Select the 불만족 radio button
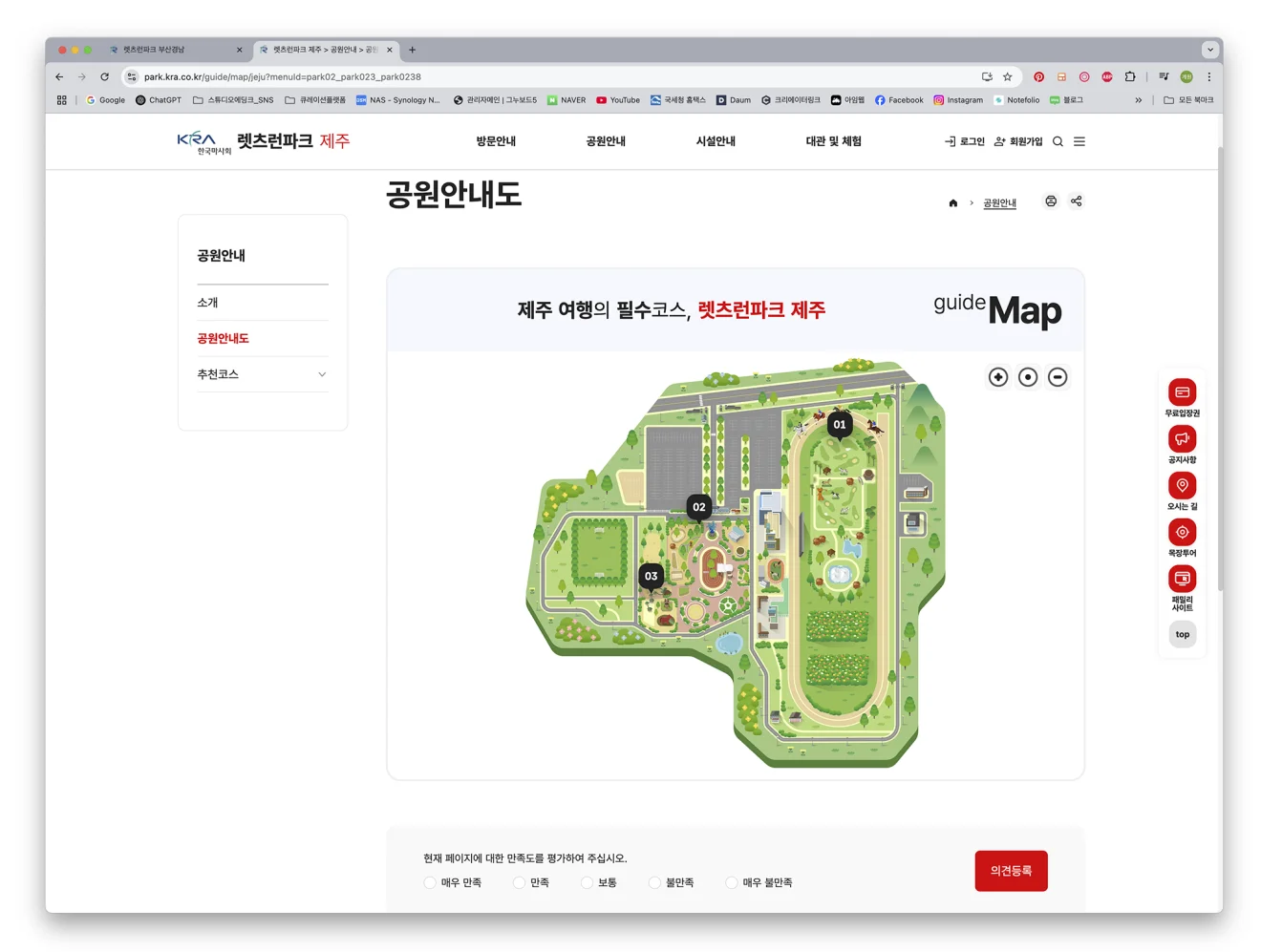The width and height of the screenshot is (1261, 952). [654, 882]
